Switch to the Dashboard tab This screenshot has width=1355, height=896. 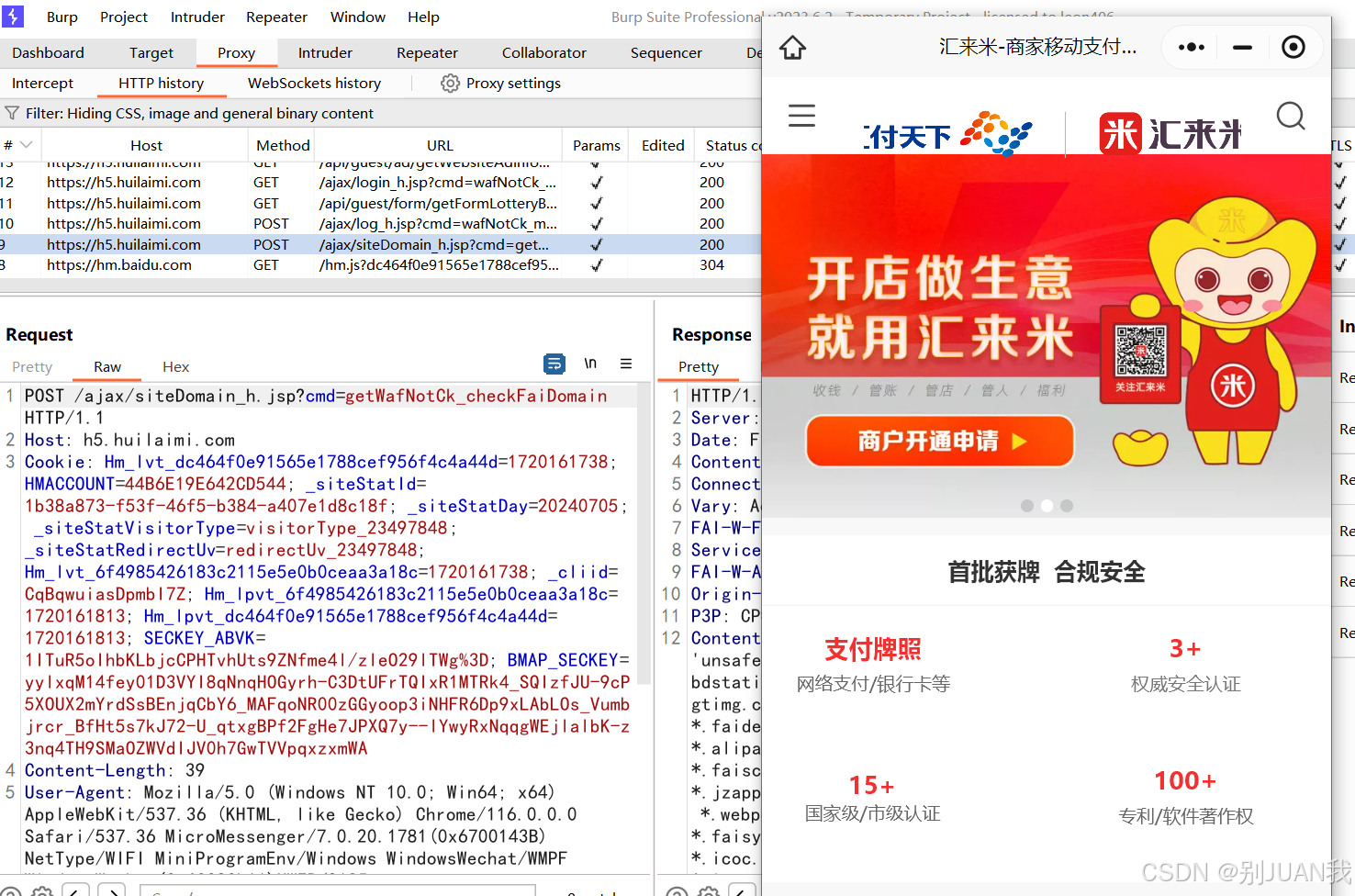click(48, 52)
